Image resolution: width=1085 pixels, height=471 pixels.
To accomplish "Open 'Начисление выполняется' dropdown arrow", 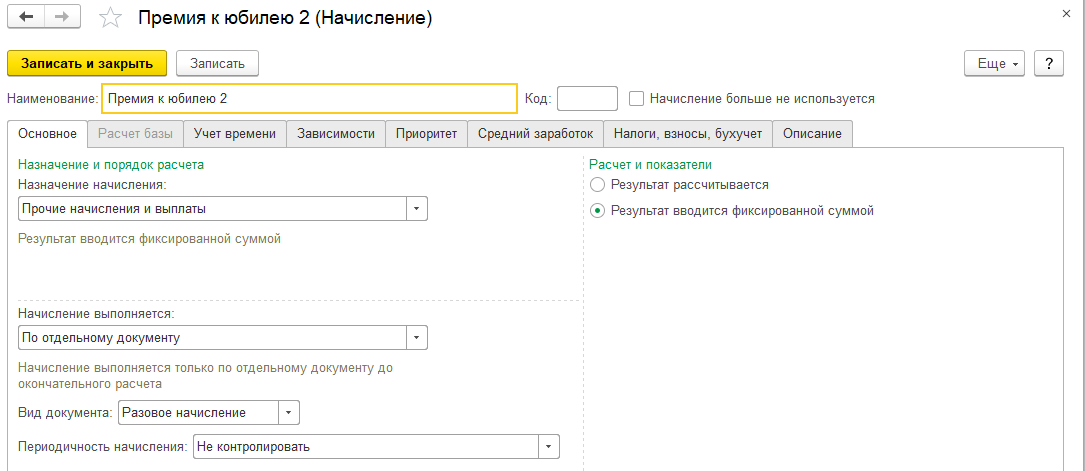I will click(417, 338).
